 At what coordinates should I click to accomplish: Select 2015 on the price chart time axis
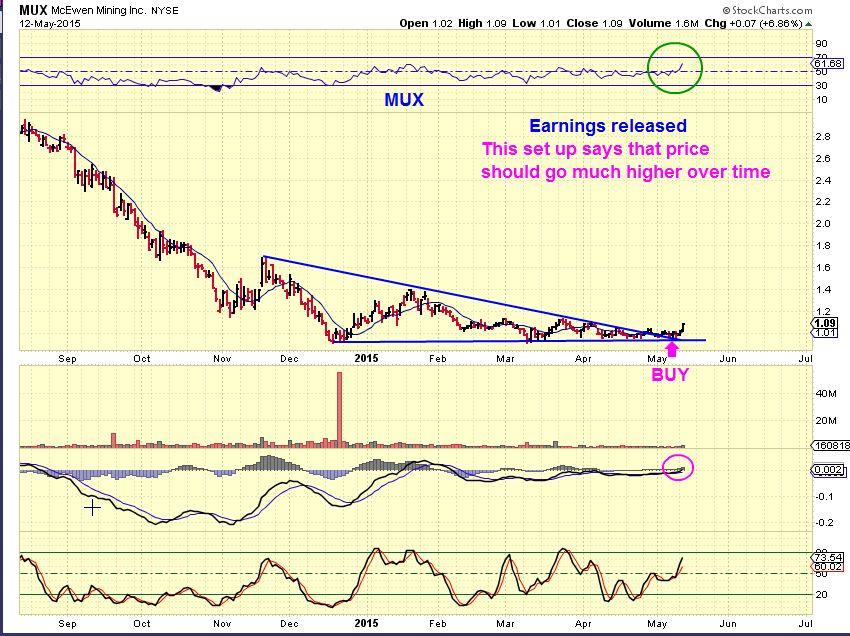click(366, 358)
